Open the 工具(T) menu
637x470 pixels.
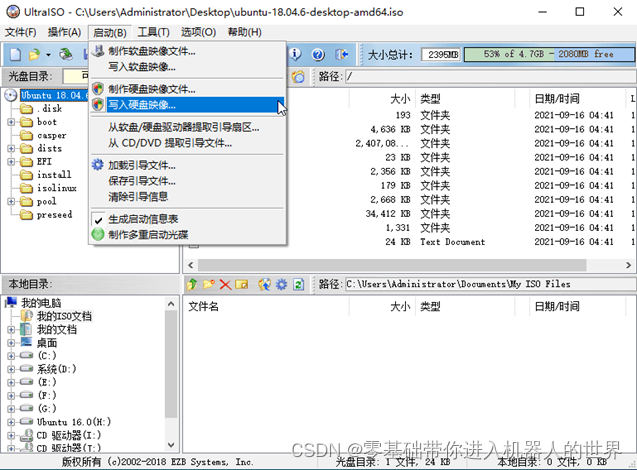(x=153, y=32)
